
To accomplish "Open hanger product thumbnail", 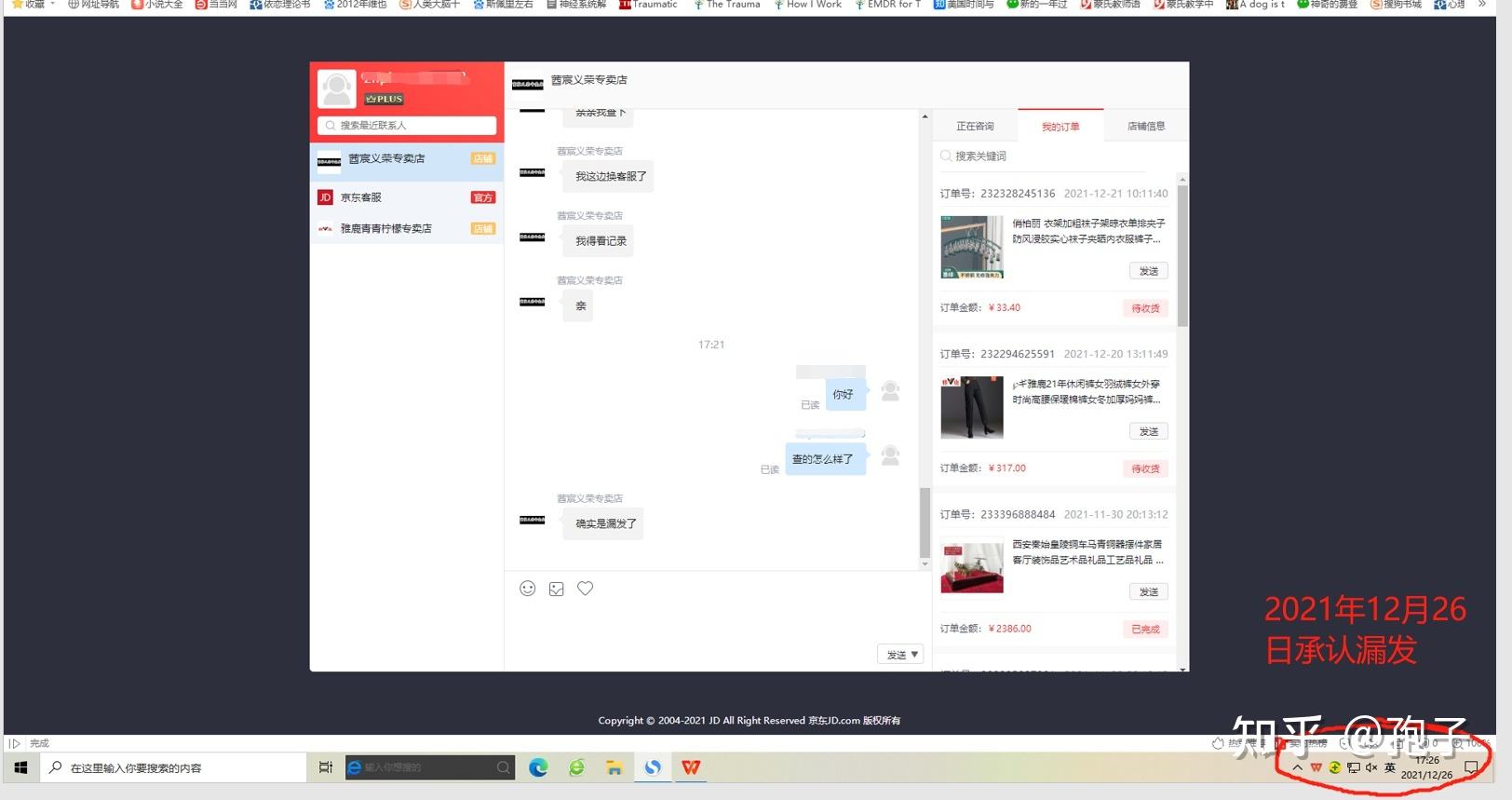I will (x=972, y=247).
